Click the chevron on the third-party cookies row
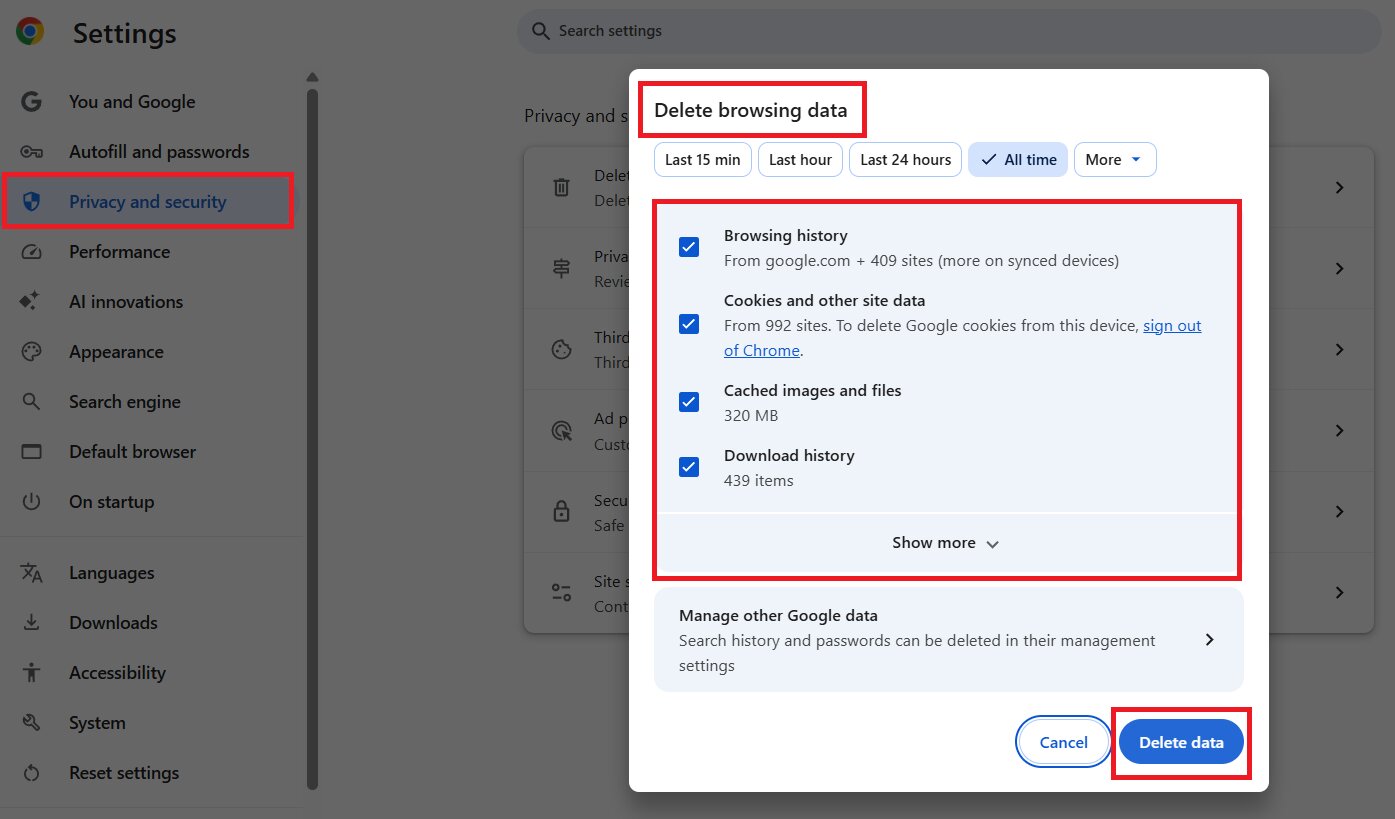The width and height of the screenshot is (1395, 819). (1339, 350)
